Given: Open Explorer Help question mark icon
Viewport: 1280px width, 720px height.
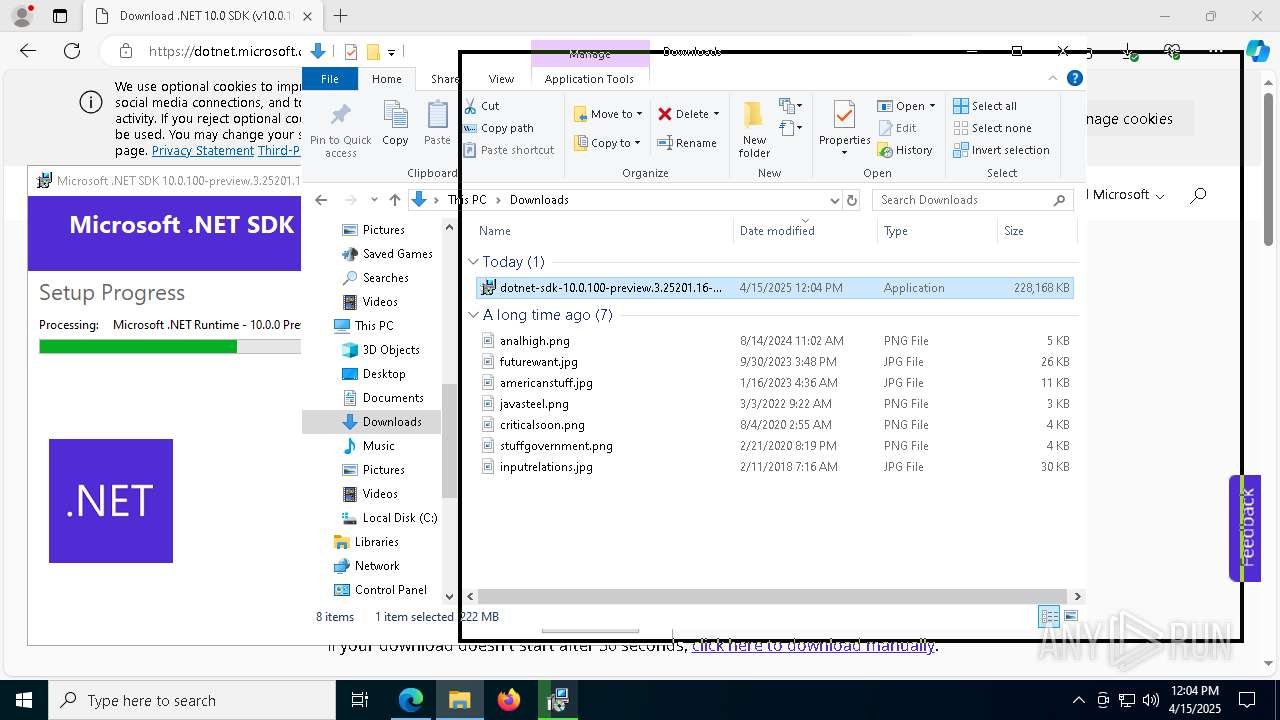Looking at the screenshot, I should (1075, 78).
